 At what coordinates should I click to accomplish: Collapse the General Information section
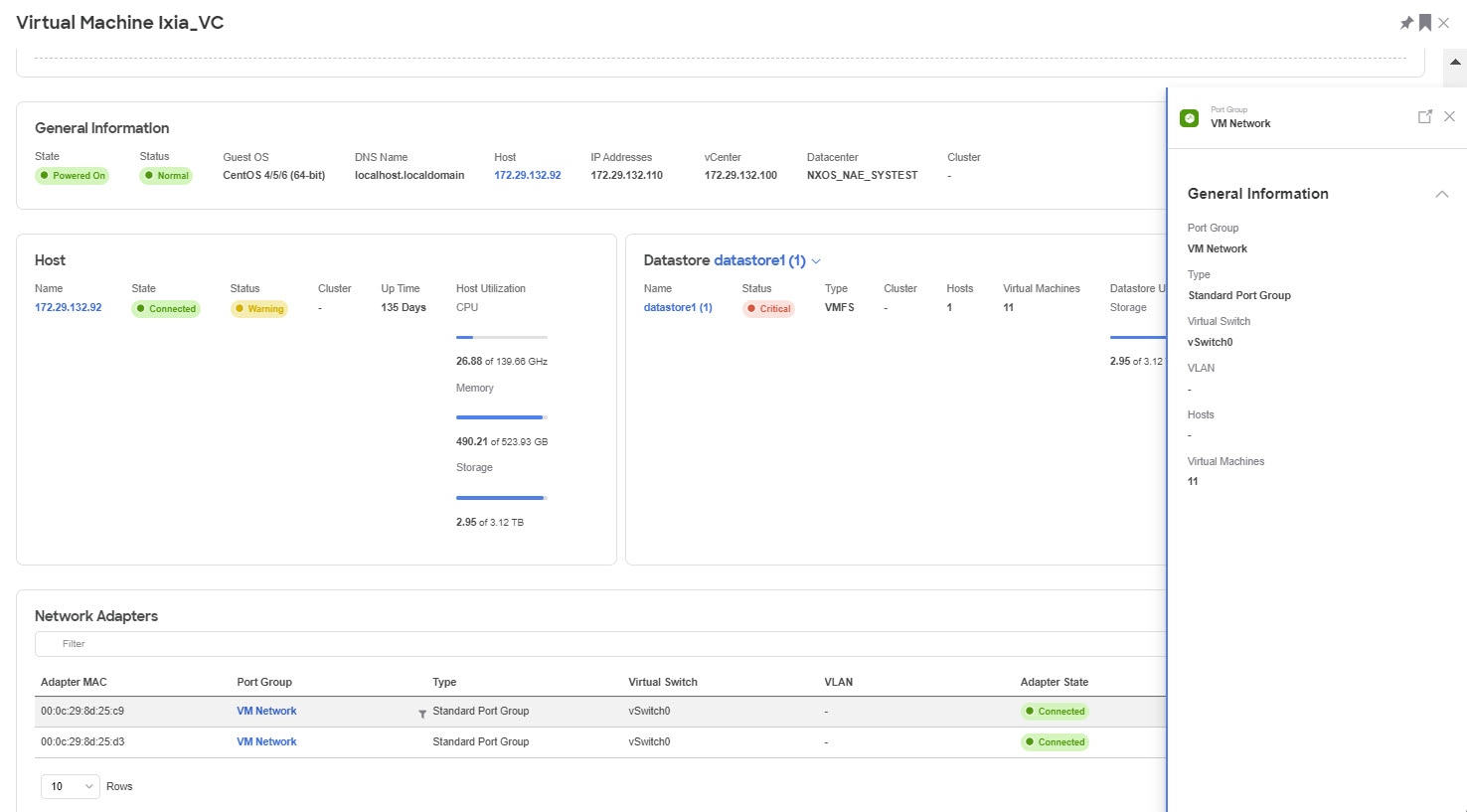tap(1442, 194)
